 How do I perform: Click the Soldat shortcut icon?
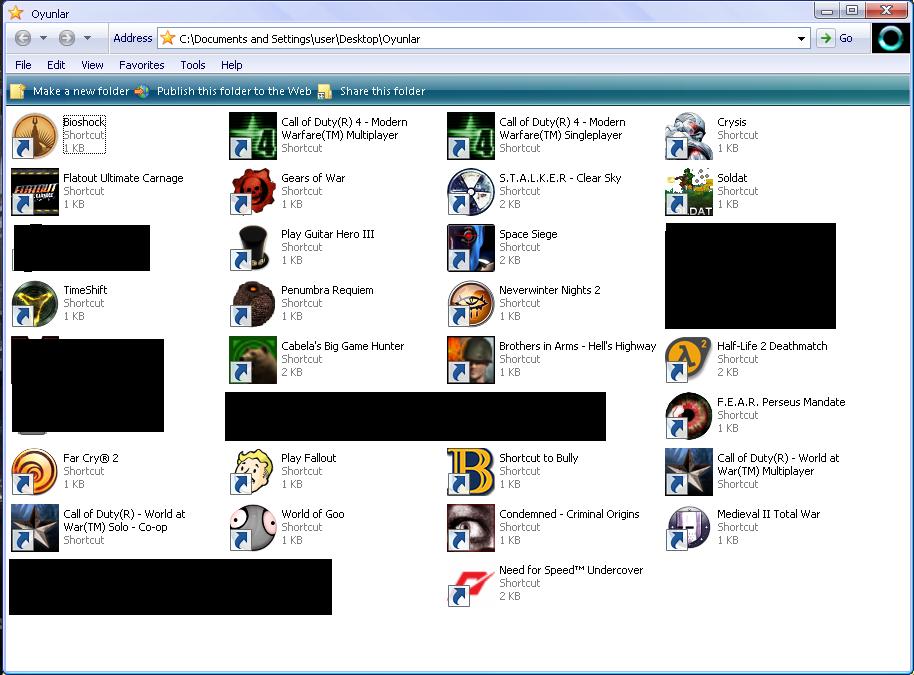(x=689, y=192)
